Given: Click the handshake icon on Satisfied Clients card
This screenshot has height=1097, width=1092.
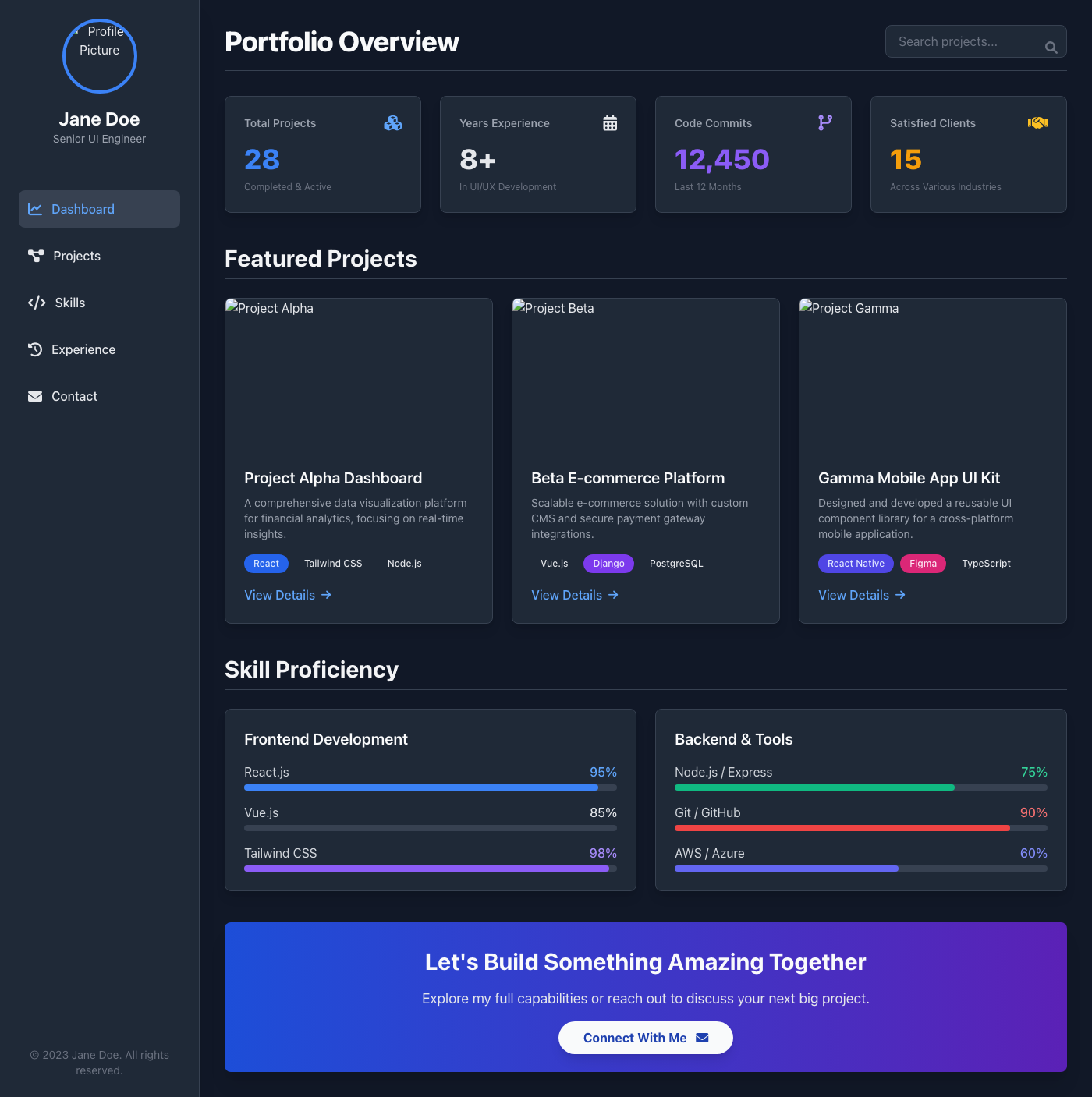Looking at the screenshot, I should pyautogui.click(x=1037, y=122).
